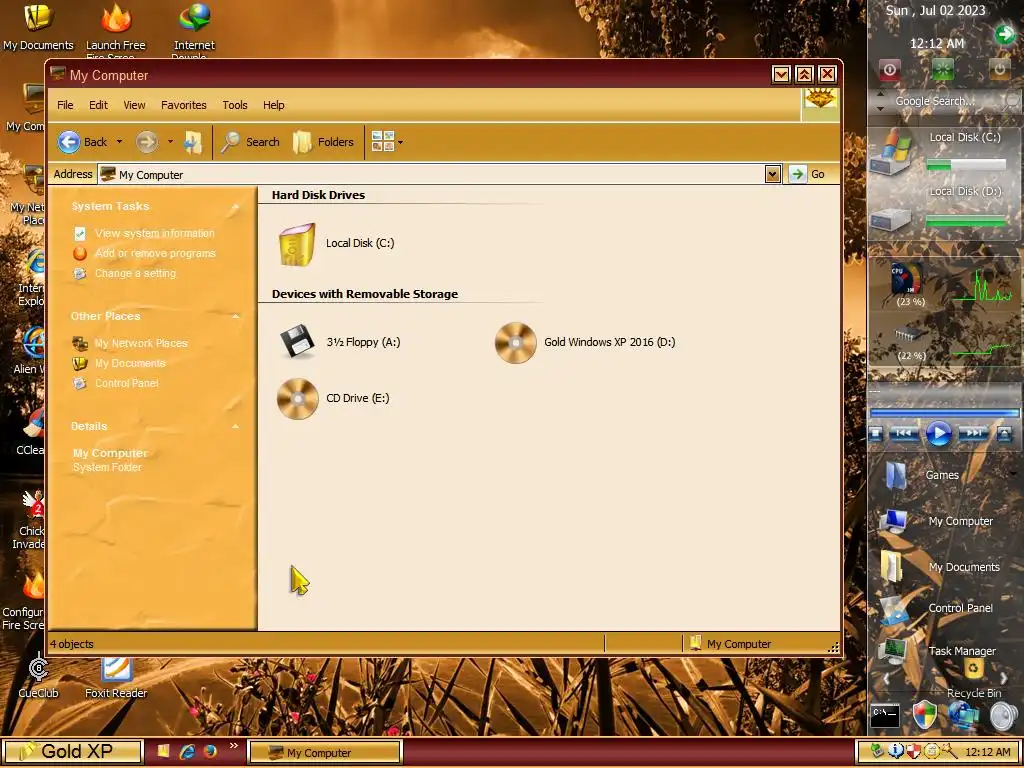Open the Back history dropdown arrow
Viewport: 1024px width, 768px height.
pyautogui.click(x=119, y=142)
